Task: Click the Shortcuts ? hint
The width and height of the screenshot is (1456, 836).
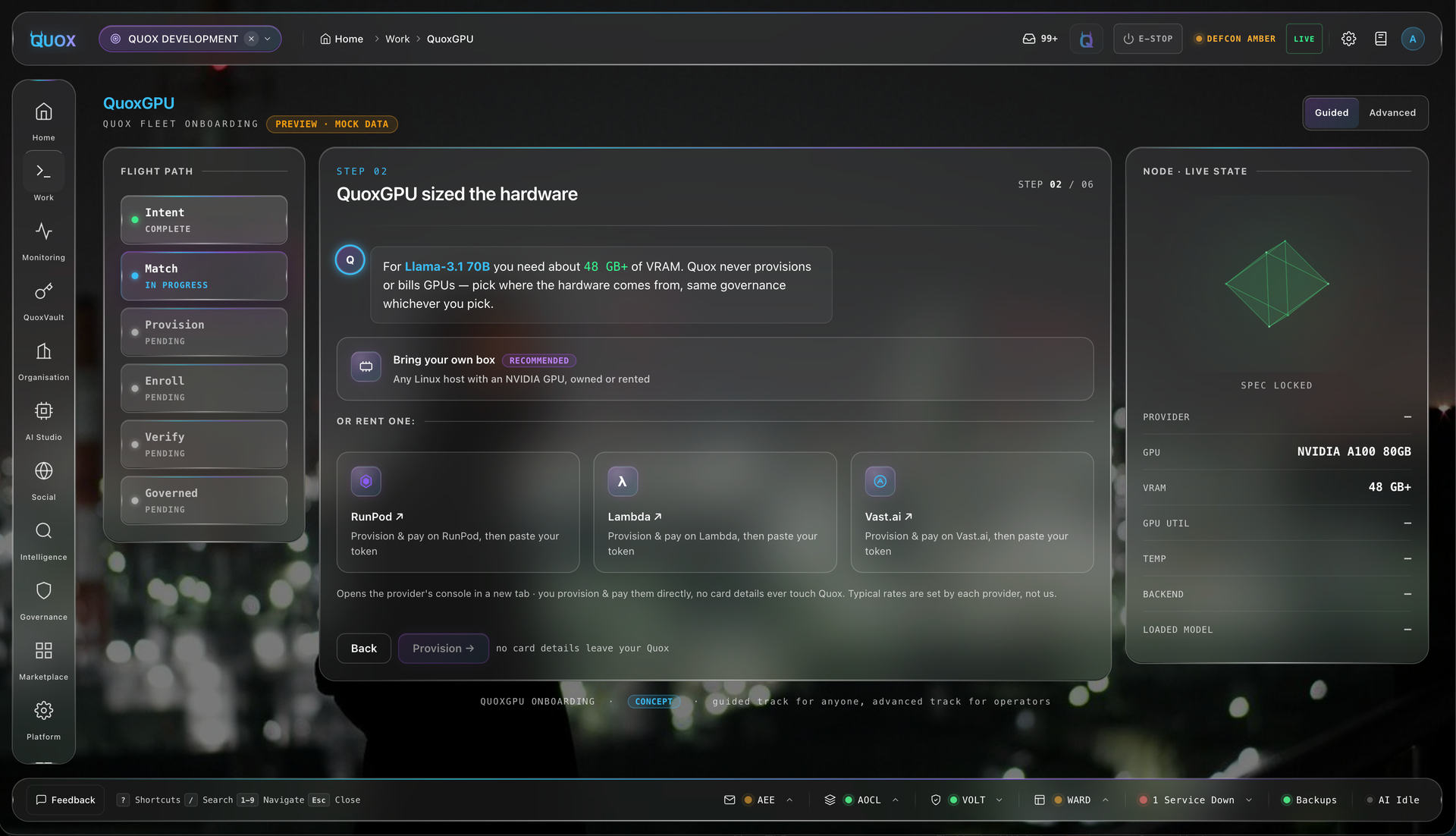Action: tap(148, 800)
